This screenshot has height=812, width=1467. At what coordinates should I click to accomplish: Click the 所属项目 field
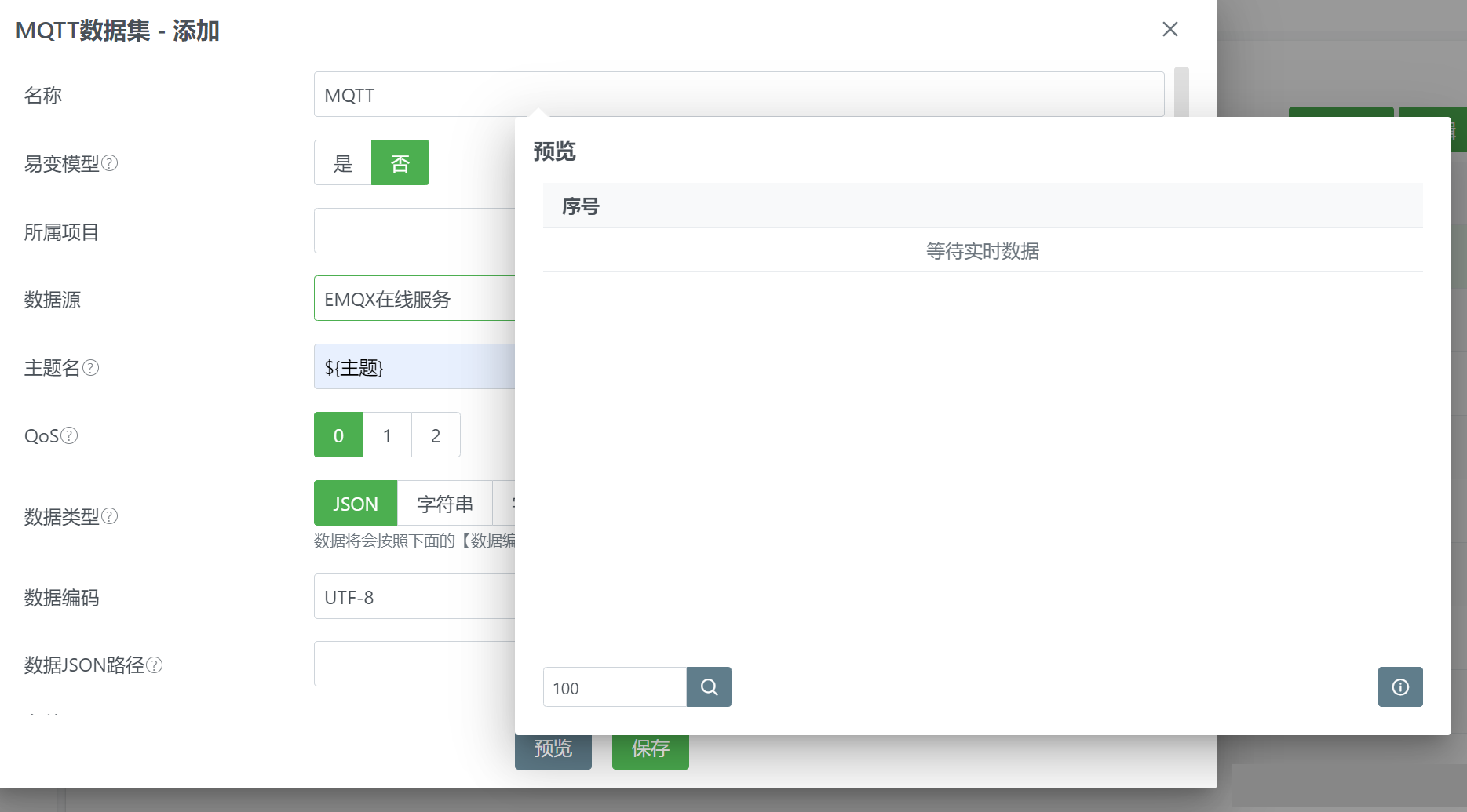click(x=414, y=231)
